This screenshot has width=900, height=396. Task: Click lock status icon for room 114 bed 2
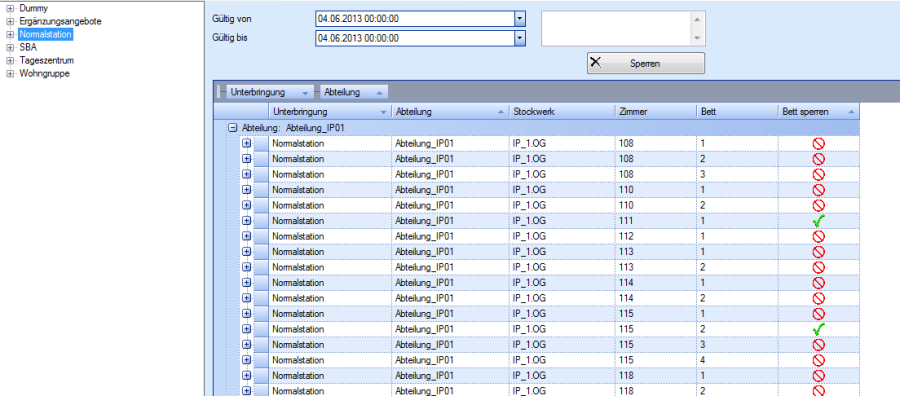(x=818, y=298)
